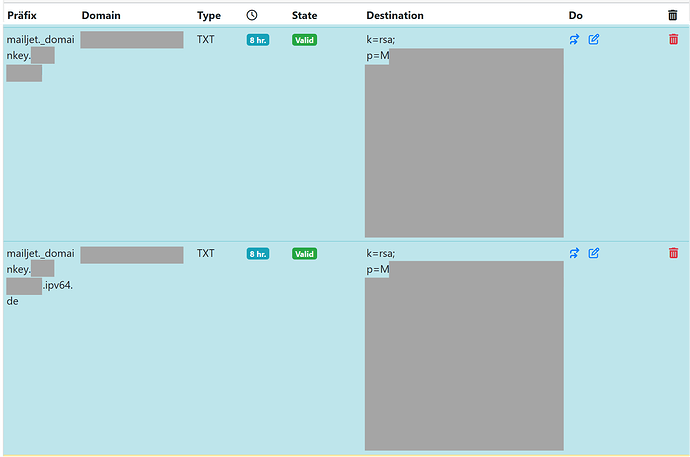Click the 8 hr. badge in first row
Viewport: 690px width, 457px height.
coord(258,40)
